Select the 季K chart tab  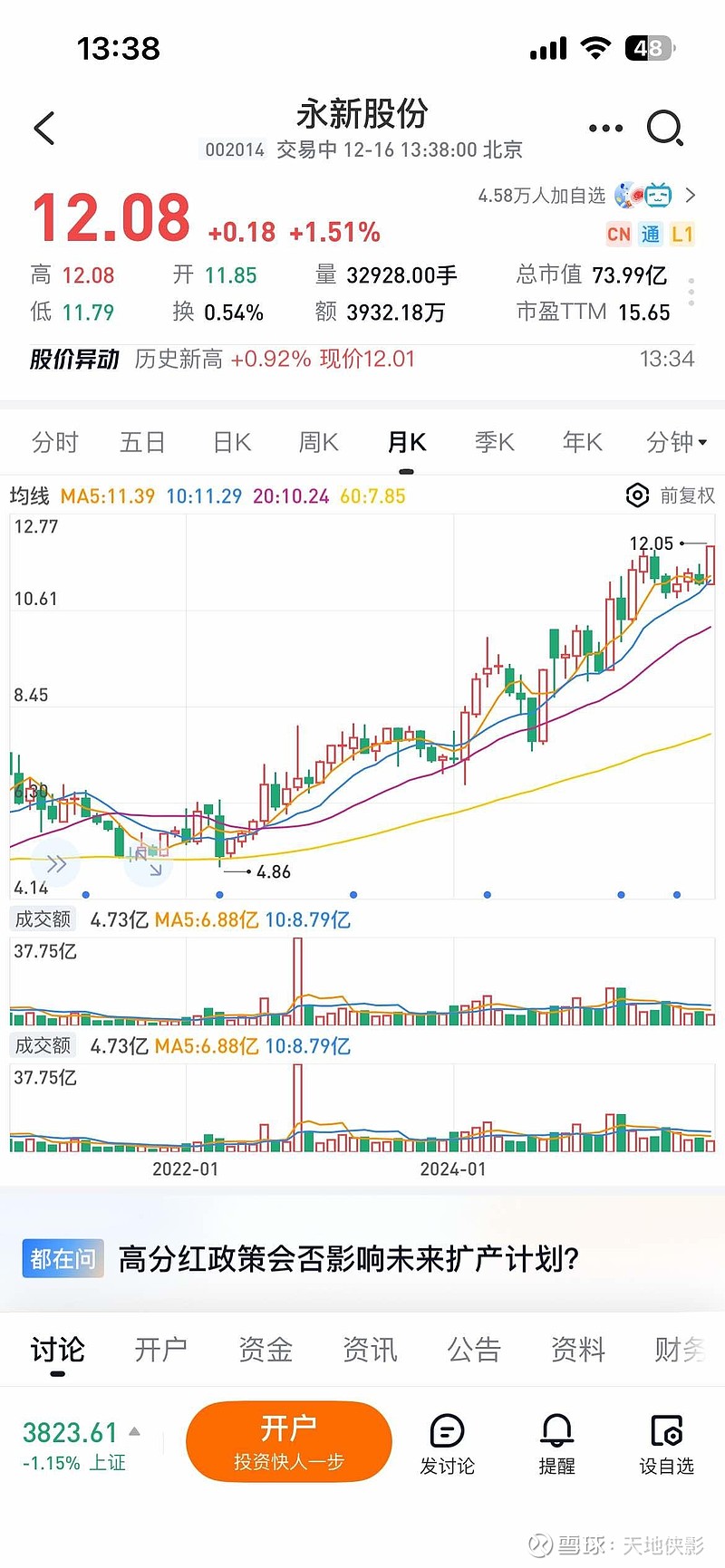coord(495,442)
